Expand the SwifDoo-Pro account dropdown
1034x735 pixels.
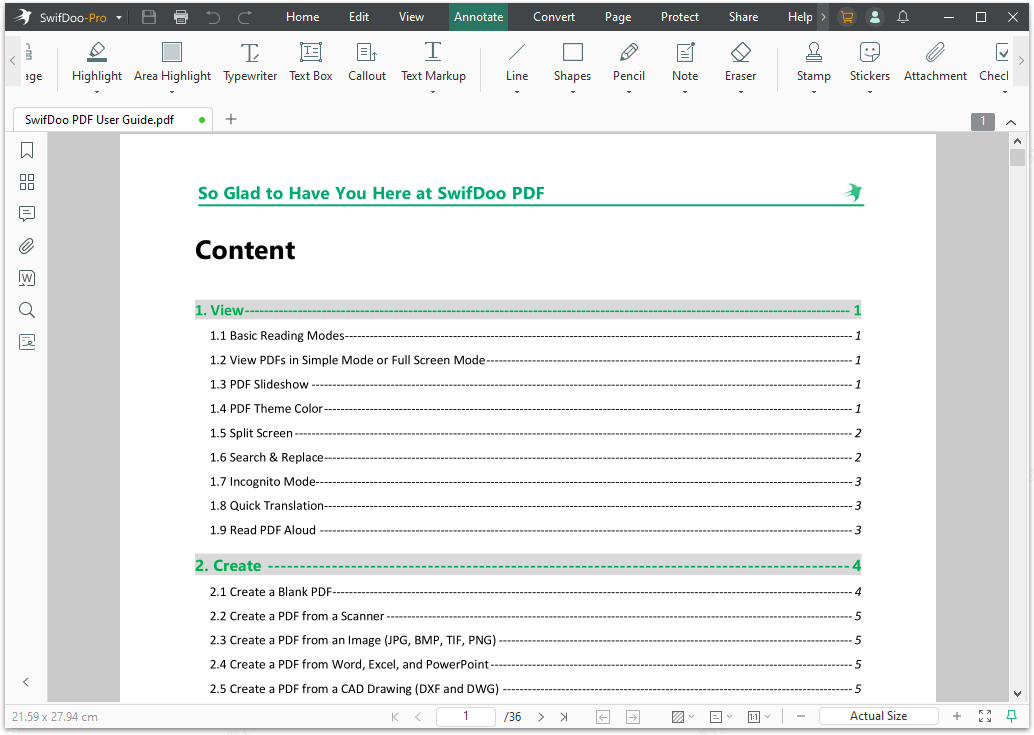click(x=117, y=16)
